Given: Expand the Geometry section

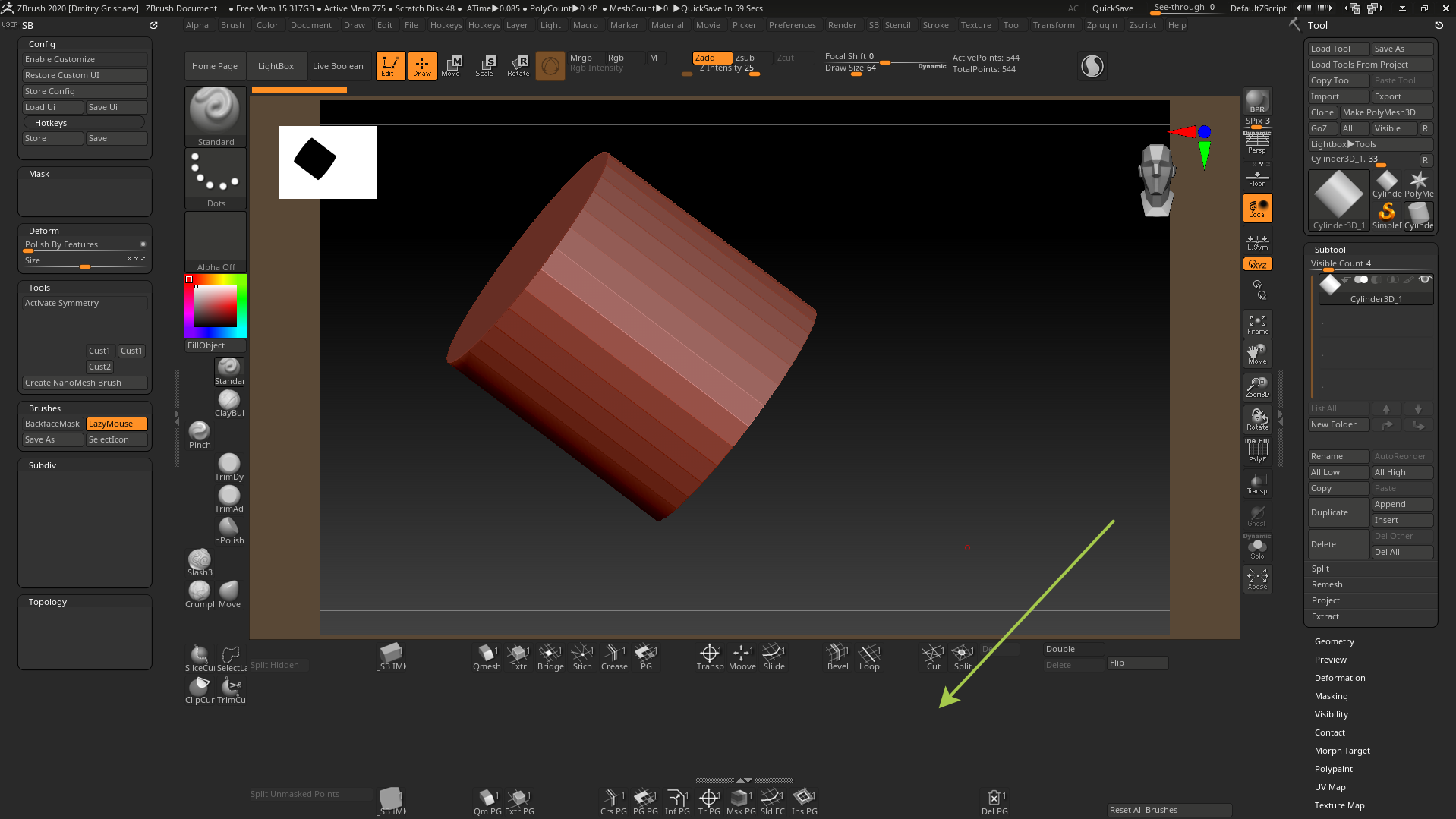Looking at the screenshot, I should (x=1334, y=641).
